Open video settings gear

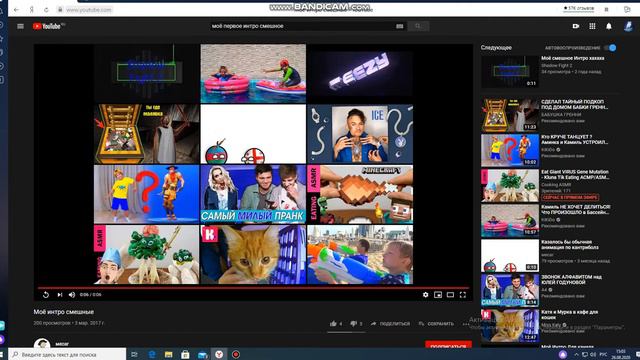425,295
